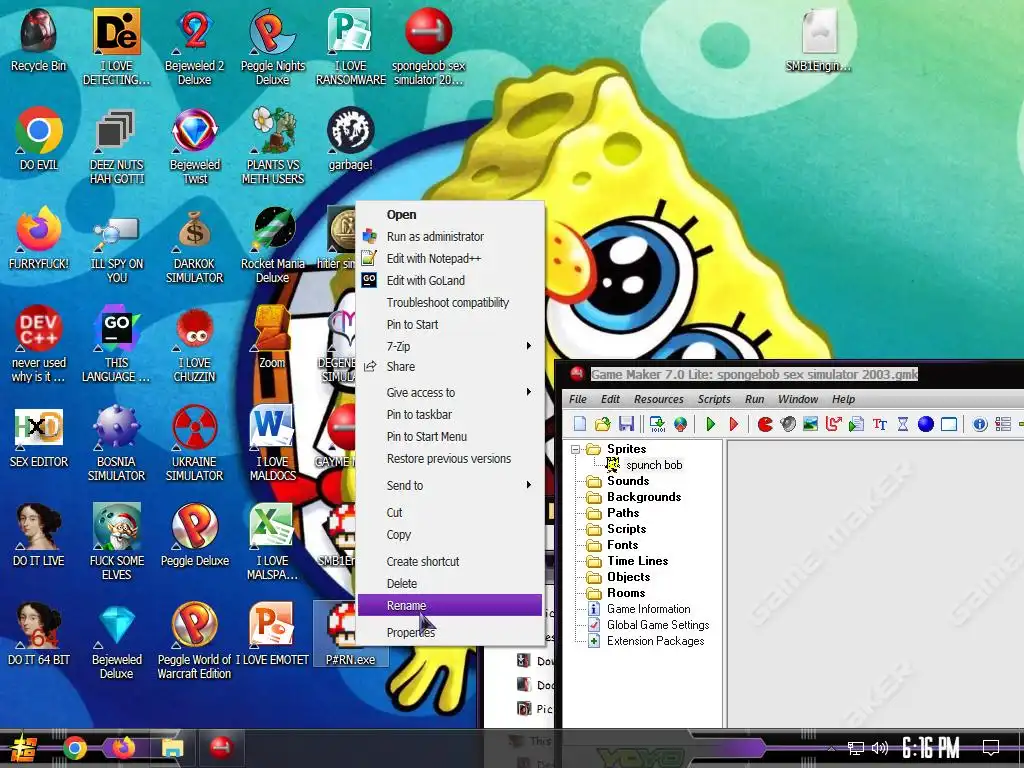
Task: Select the spunch bob sprite in tree
Action: coord(654,464)
